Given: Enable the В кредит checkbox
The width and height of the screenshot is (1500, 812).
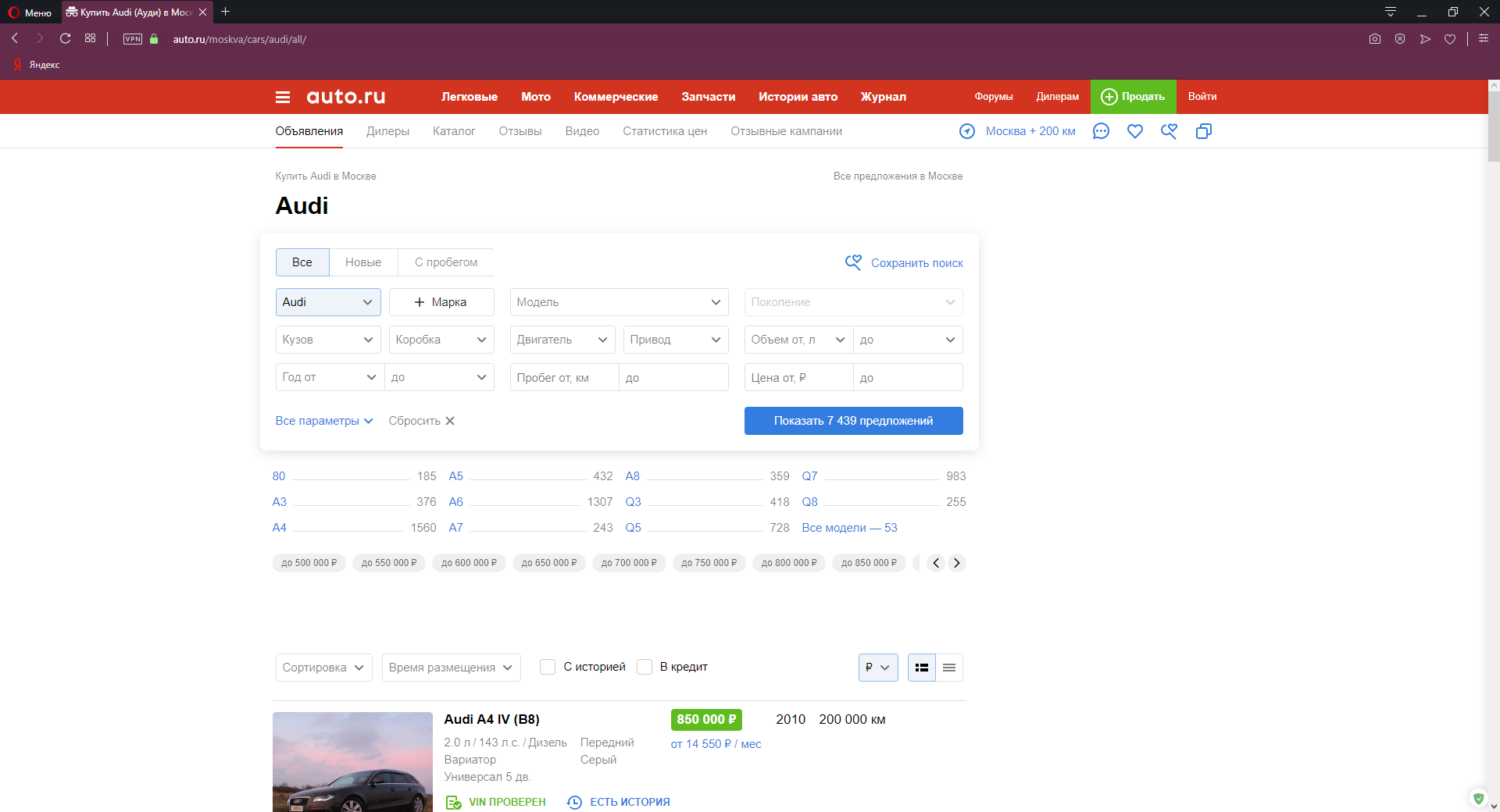Looking at the screenshot, I should 644,667.
